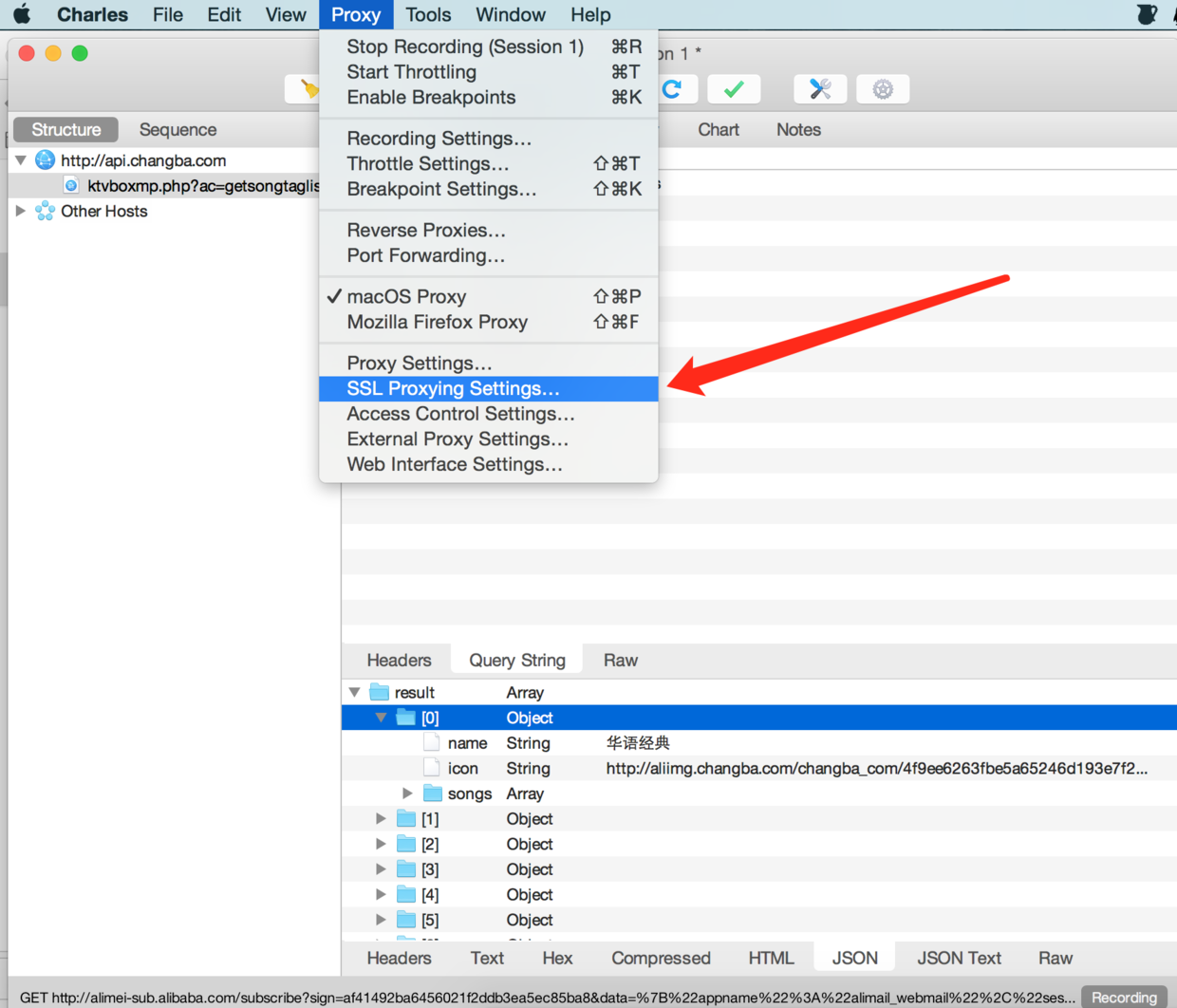Click the 华语经典 name value
This screenshot has height=1008, width=1177.
pos(638,742)
